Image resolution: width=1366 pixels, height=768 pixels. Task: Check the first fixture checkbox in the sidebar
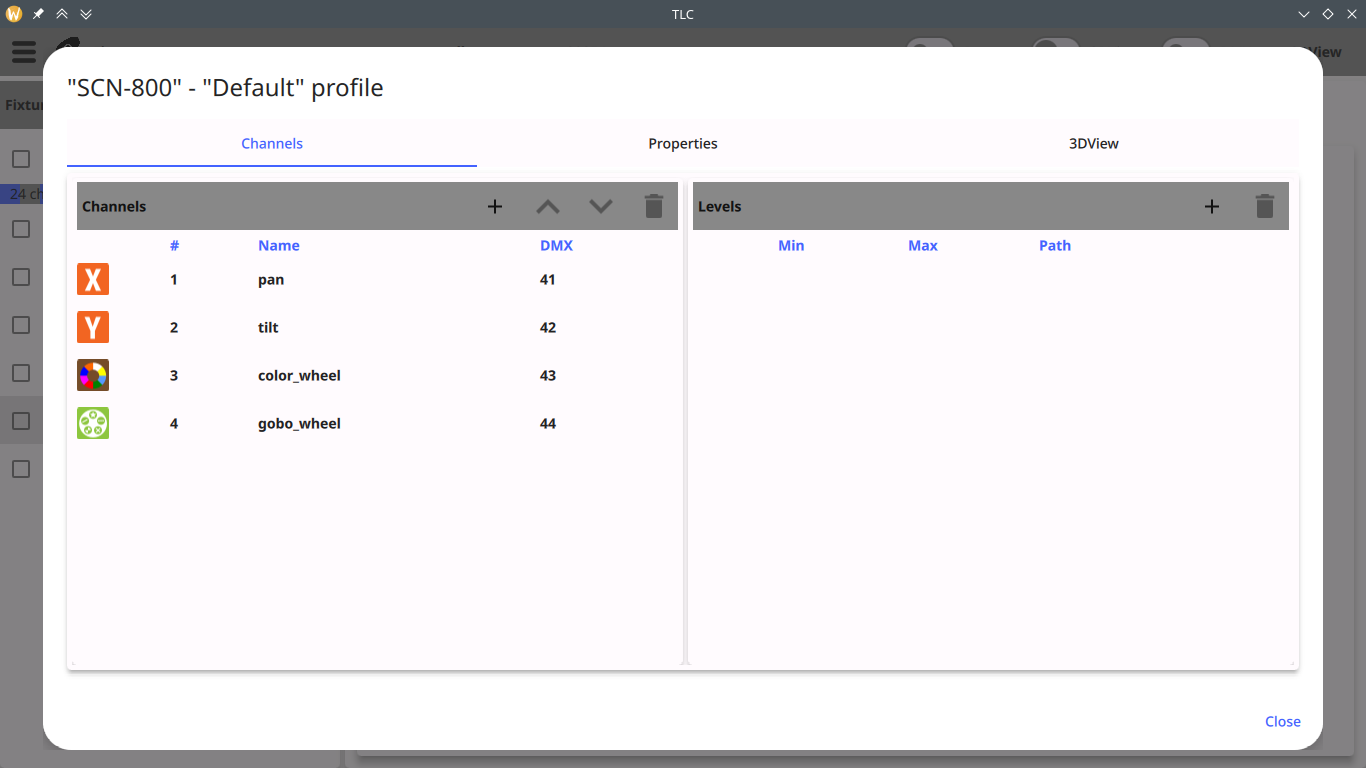21,158
